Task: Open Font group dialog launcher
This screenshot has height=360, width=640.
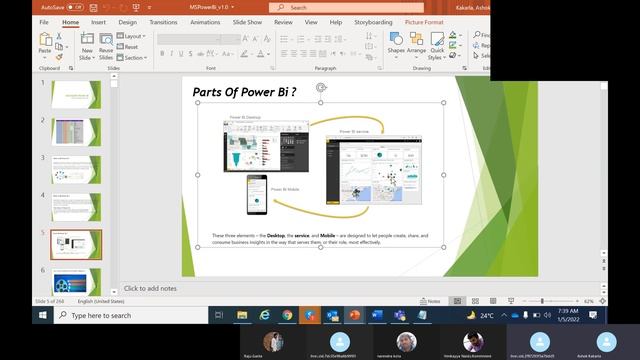Action: [x=272, y=68]
